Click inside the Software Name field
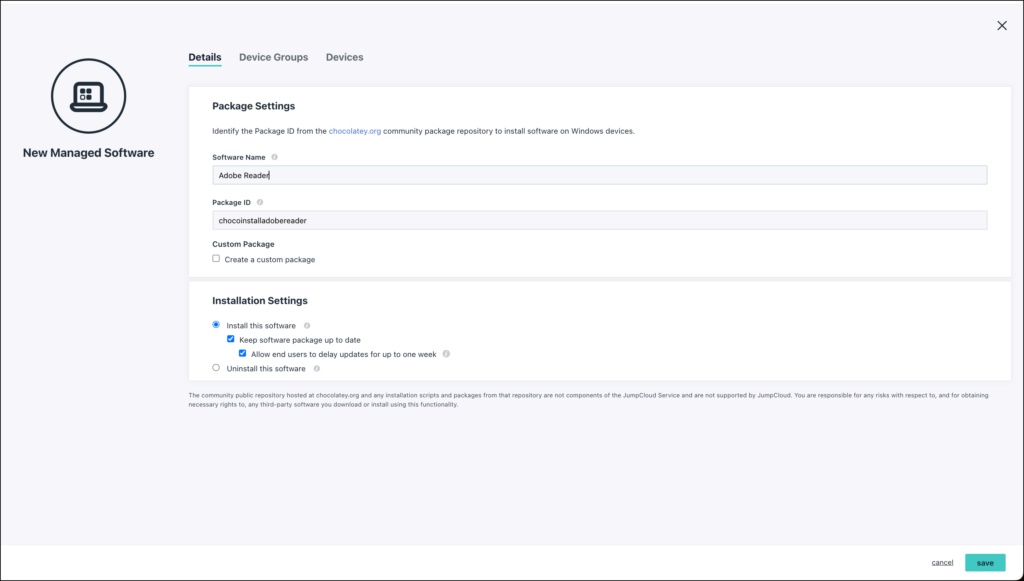The image size is (1024, 581). tap(400, 174)
